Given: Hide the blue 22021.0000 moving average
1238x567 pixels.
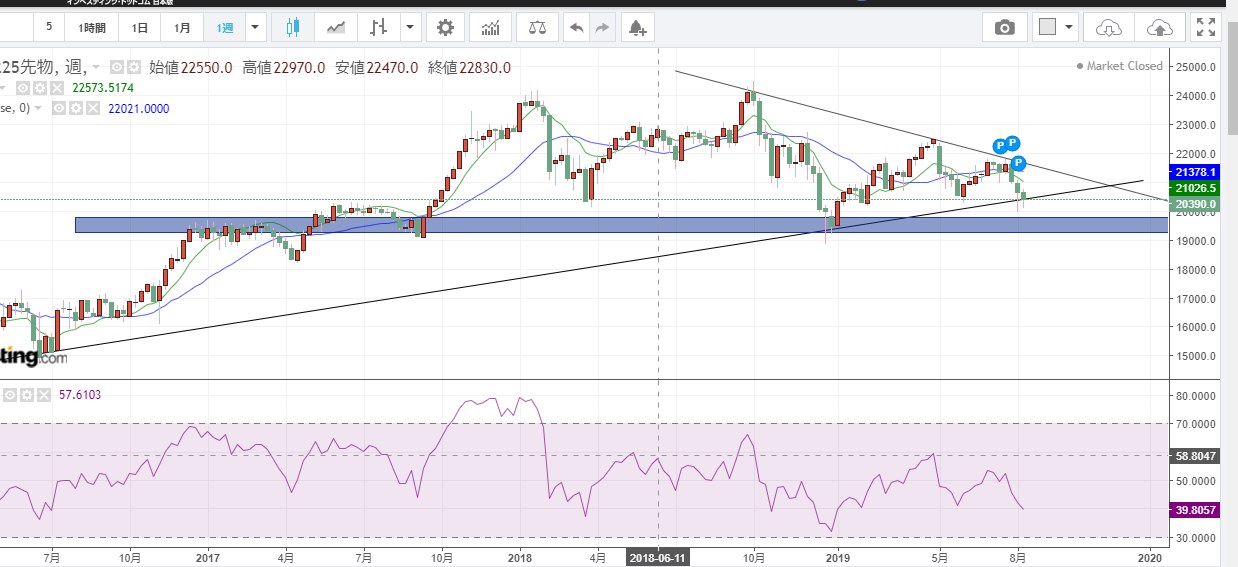Looking at the screenshot, I should 59,108.
